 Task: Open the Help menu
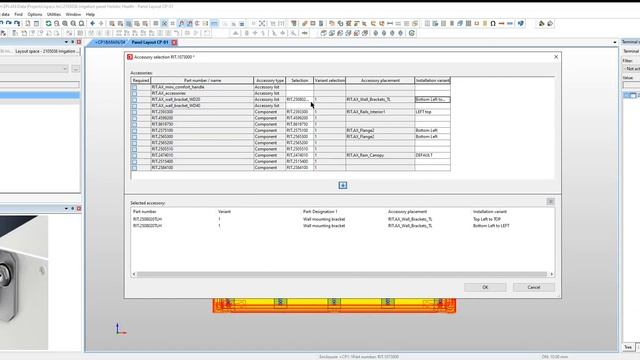[x=90, y=14]
